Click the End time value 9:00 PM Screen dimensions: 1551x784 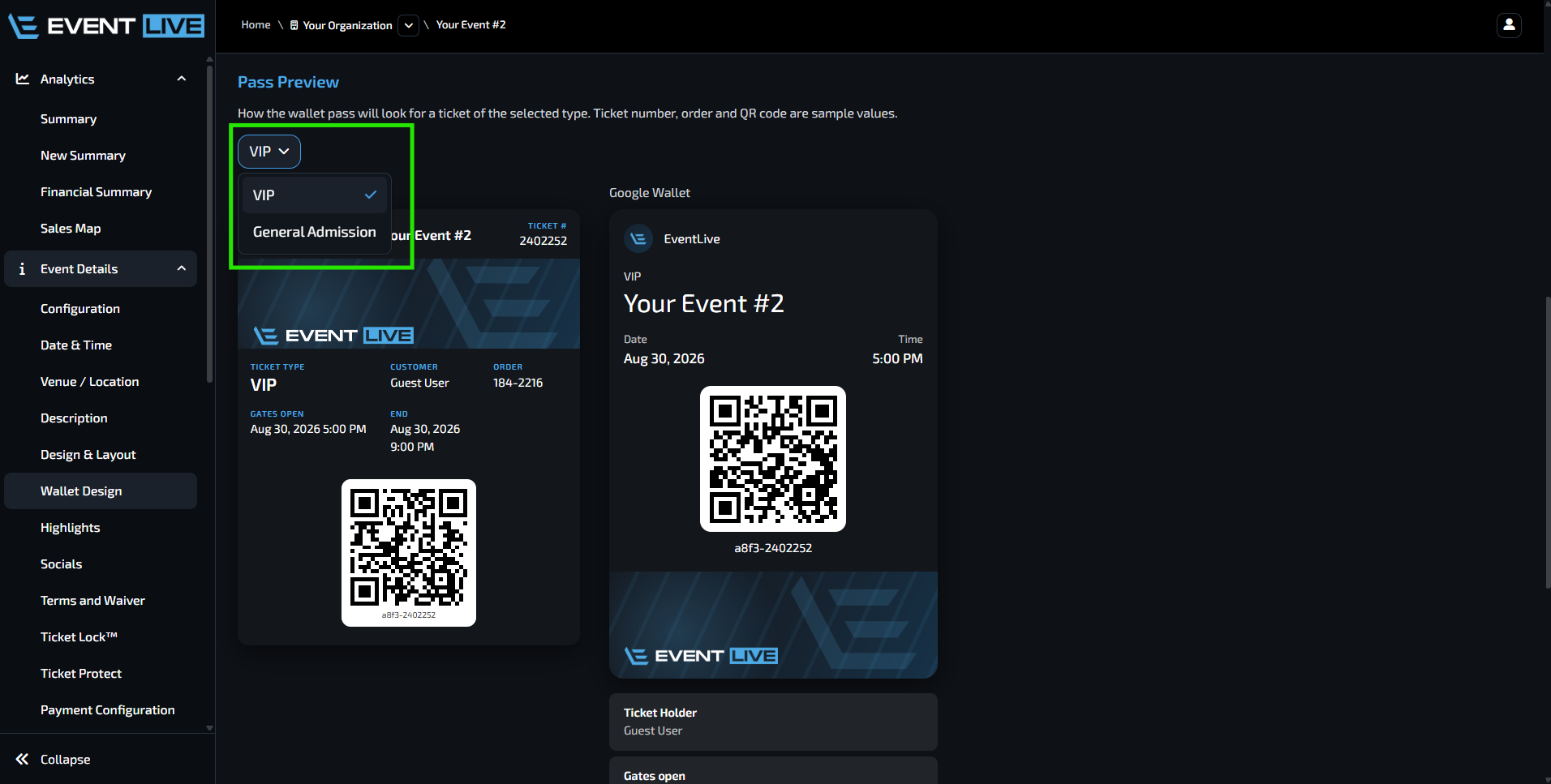[x=412, y=447]
